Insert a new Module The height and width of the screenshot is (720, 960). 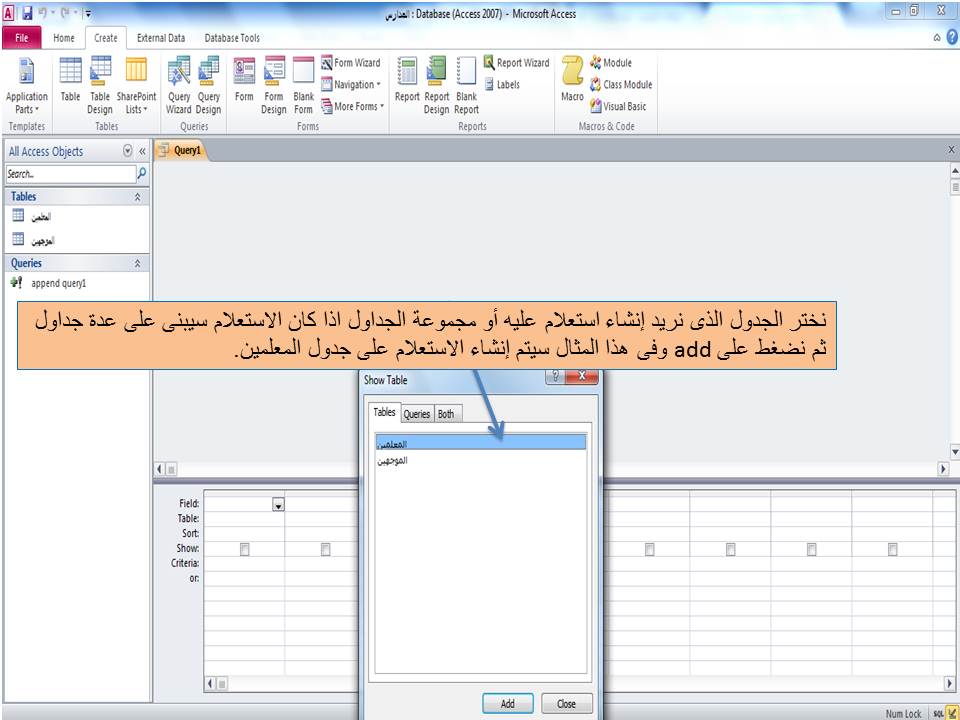[611, 62]
